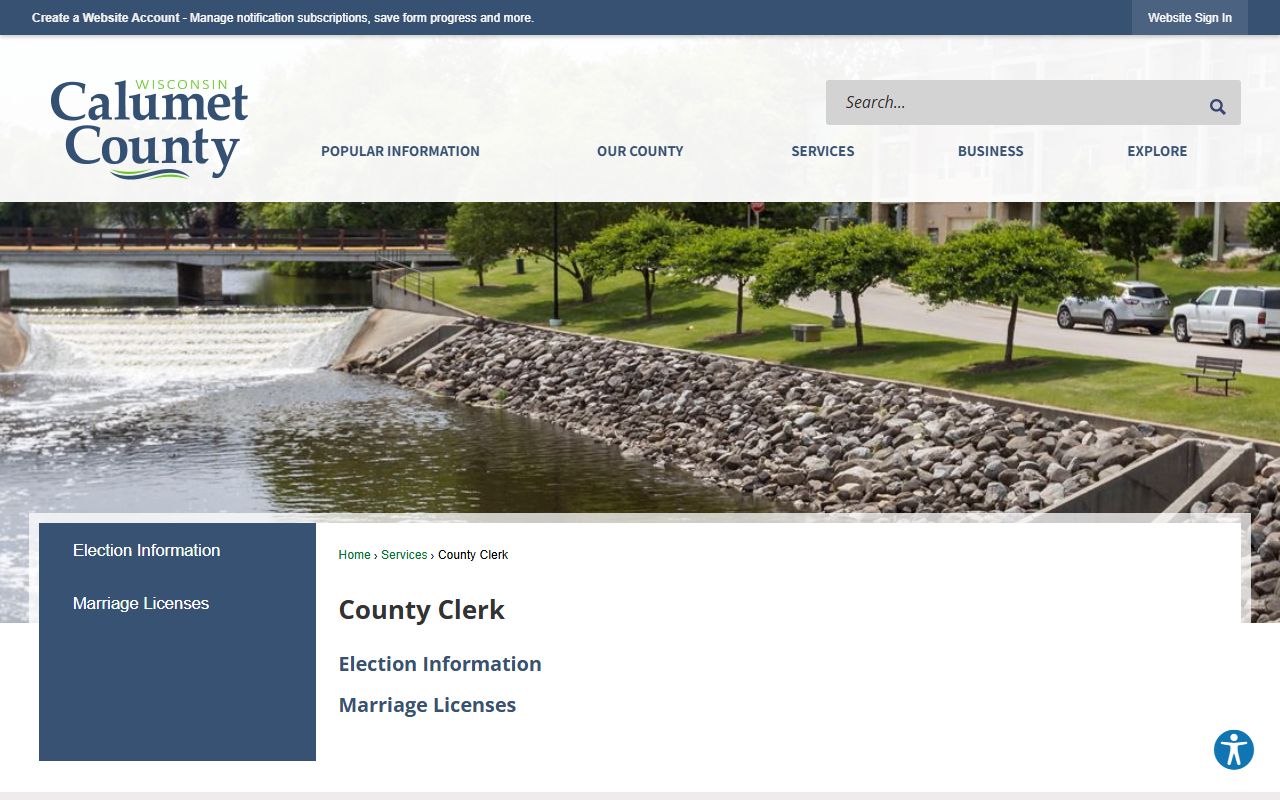The height and width of the screenshot is (800, 1280).
Task: Open the Our County menu
Action: pyautogui.click(x=640, y=151)
